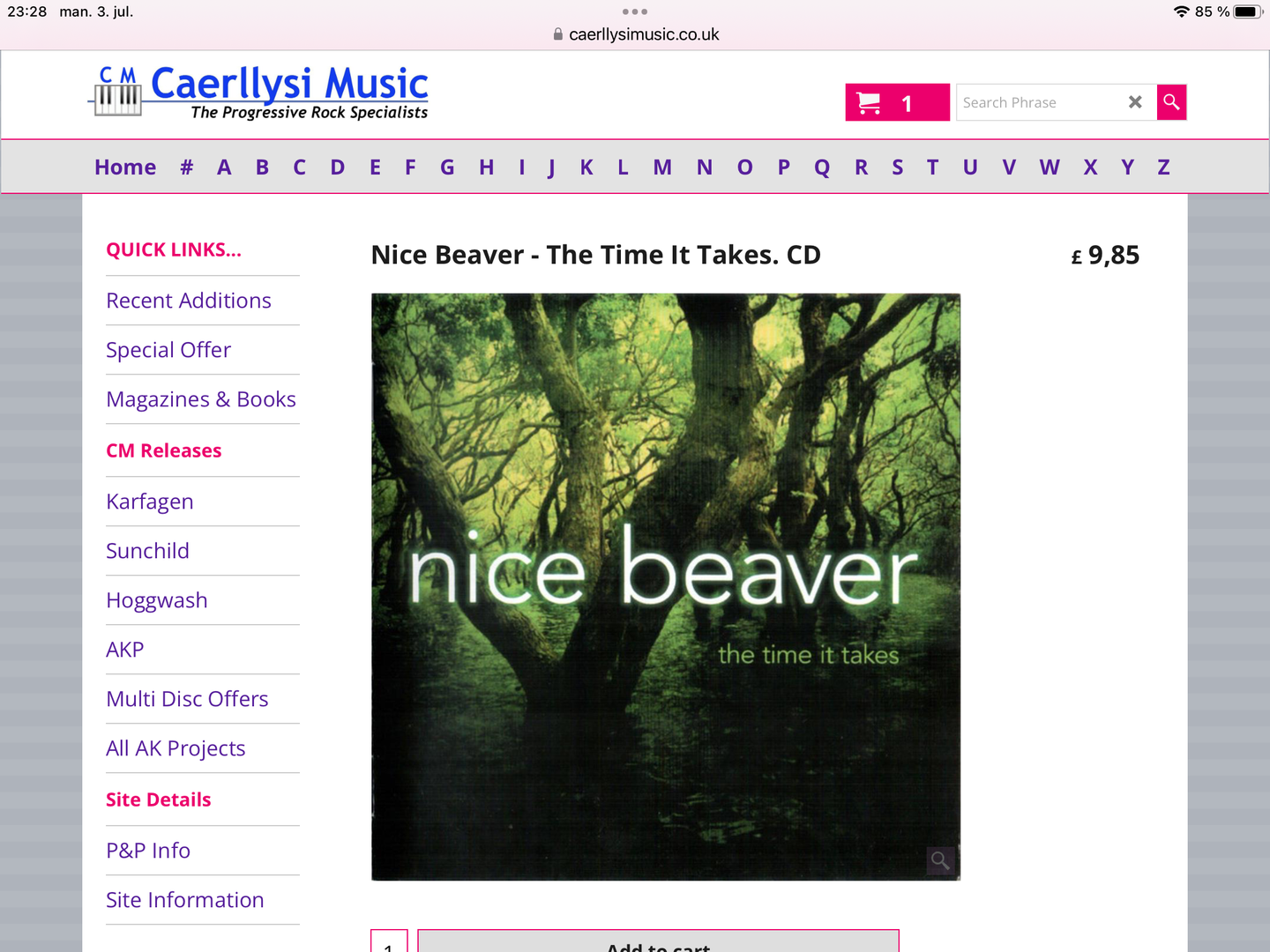Screen dimensions: 1270x952
Task: Browse artists starting with B
Action: click(x=262, y=167)
